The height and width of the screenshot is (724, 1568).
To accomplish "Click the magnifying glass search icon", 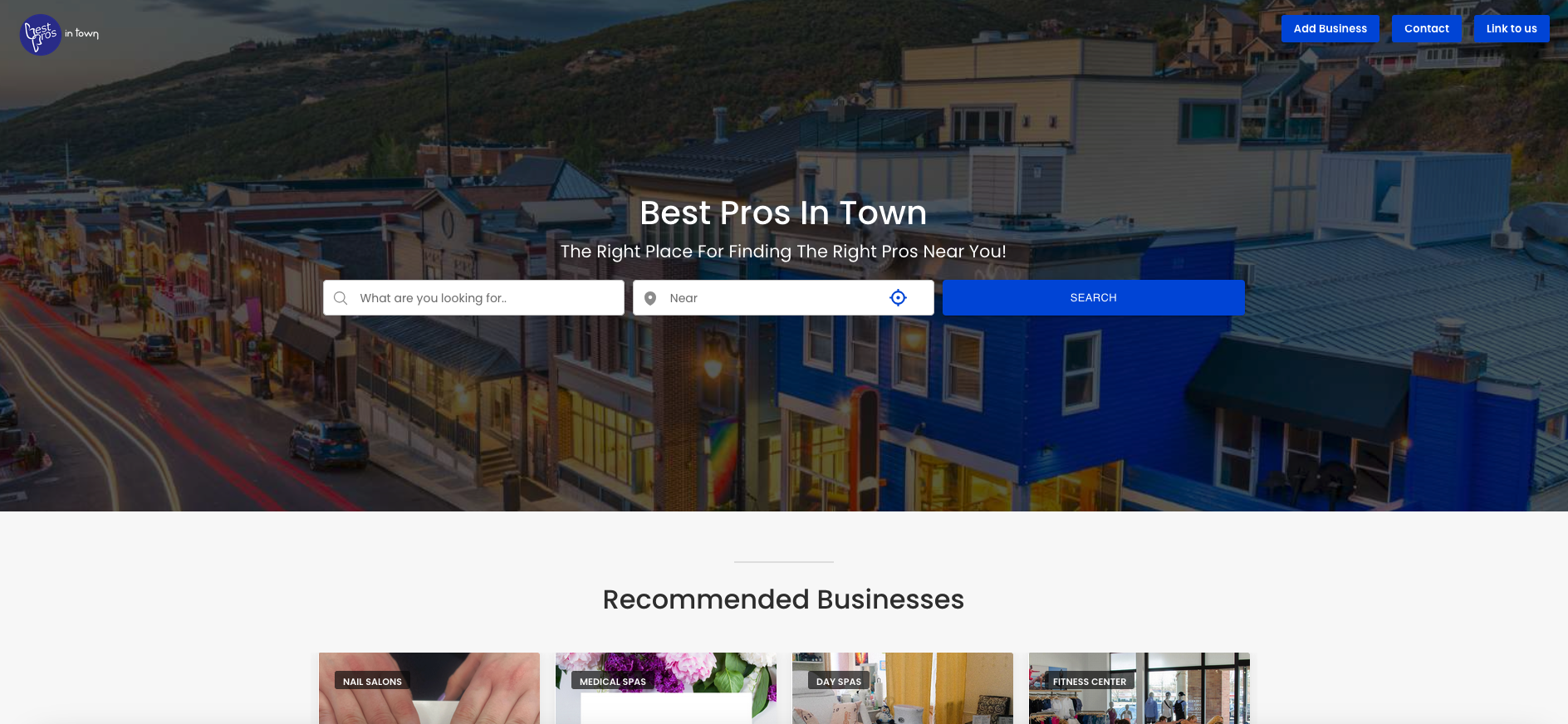I will [x=341, y=298].
